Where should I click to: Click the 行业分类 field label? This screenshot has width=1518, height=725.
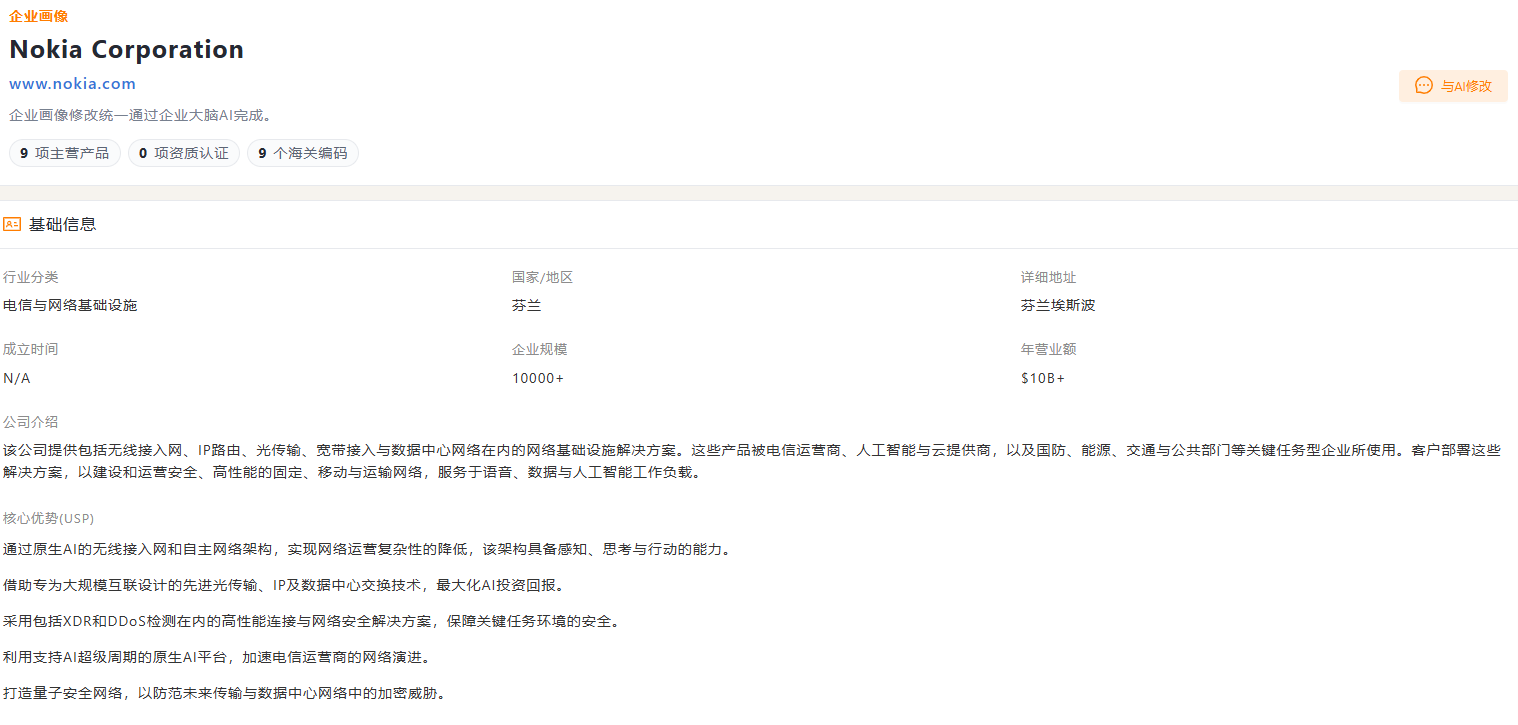click(31, 277)
